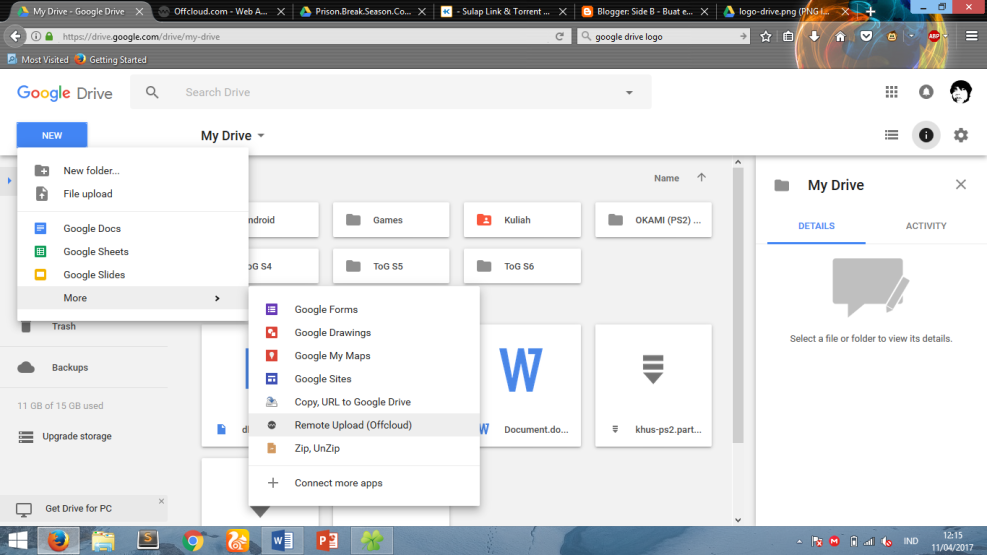Open the Kuliah folder
The height and width of the screenshot is (555, 987).
point(522,220)
